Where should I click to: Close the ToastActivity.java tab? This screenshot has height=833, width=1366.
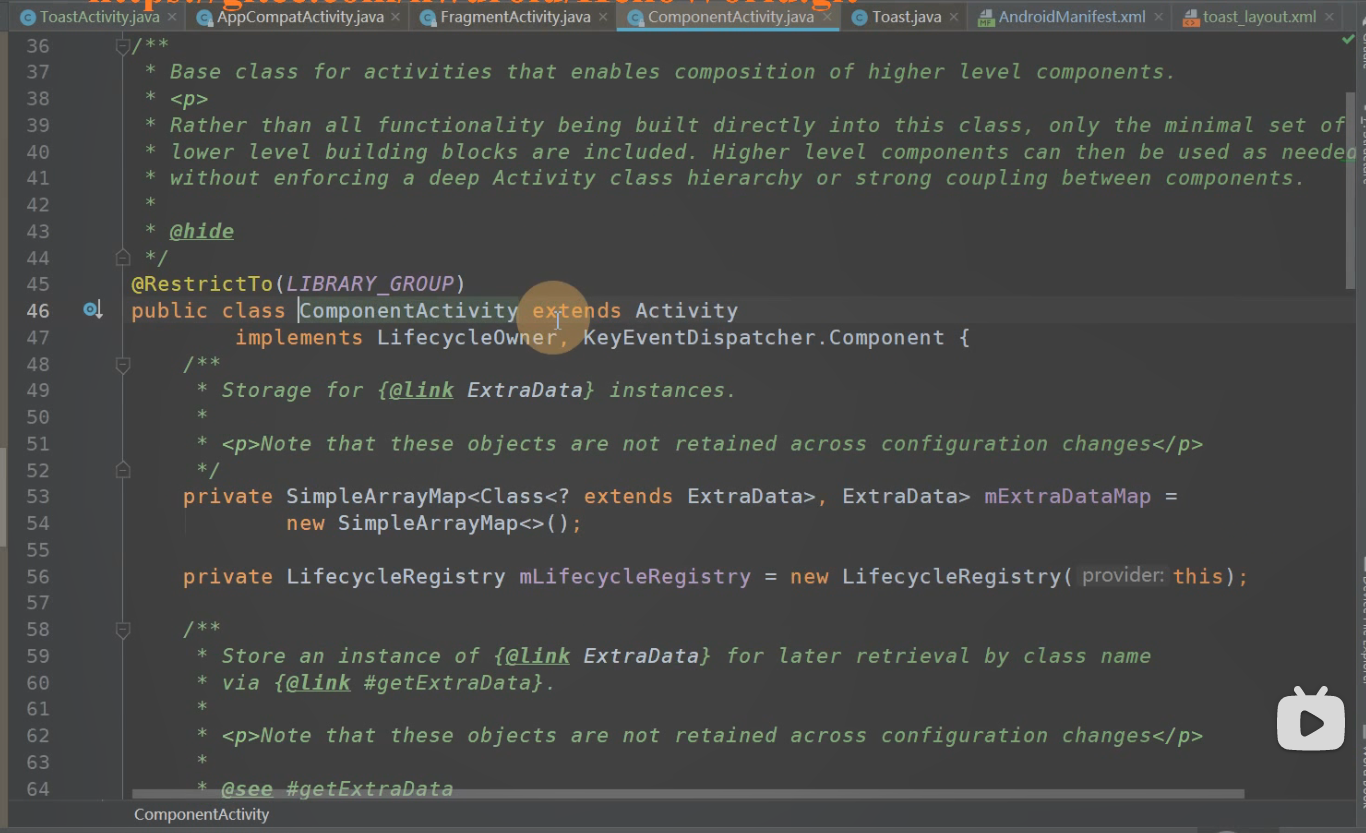click(171, 17)
